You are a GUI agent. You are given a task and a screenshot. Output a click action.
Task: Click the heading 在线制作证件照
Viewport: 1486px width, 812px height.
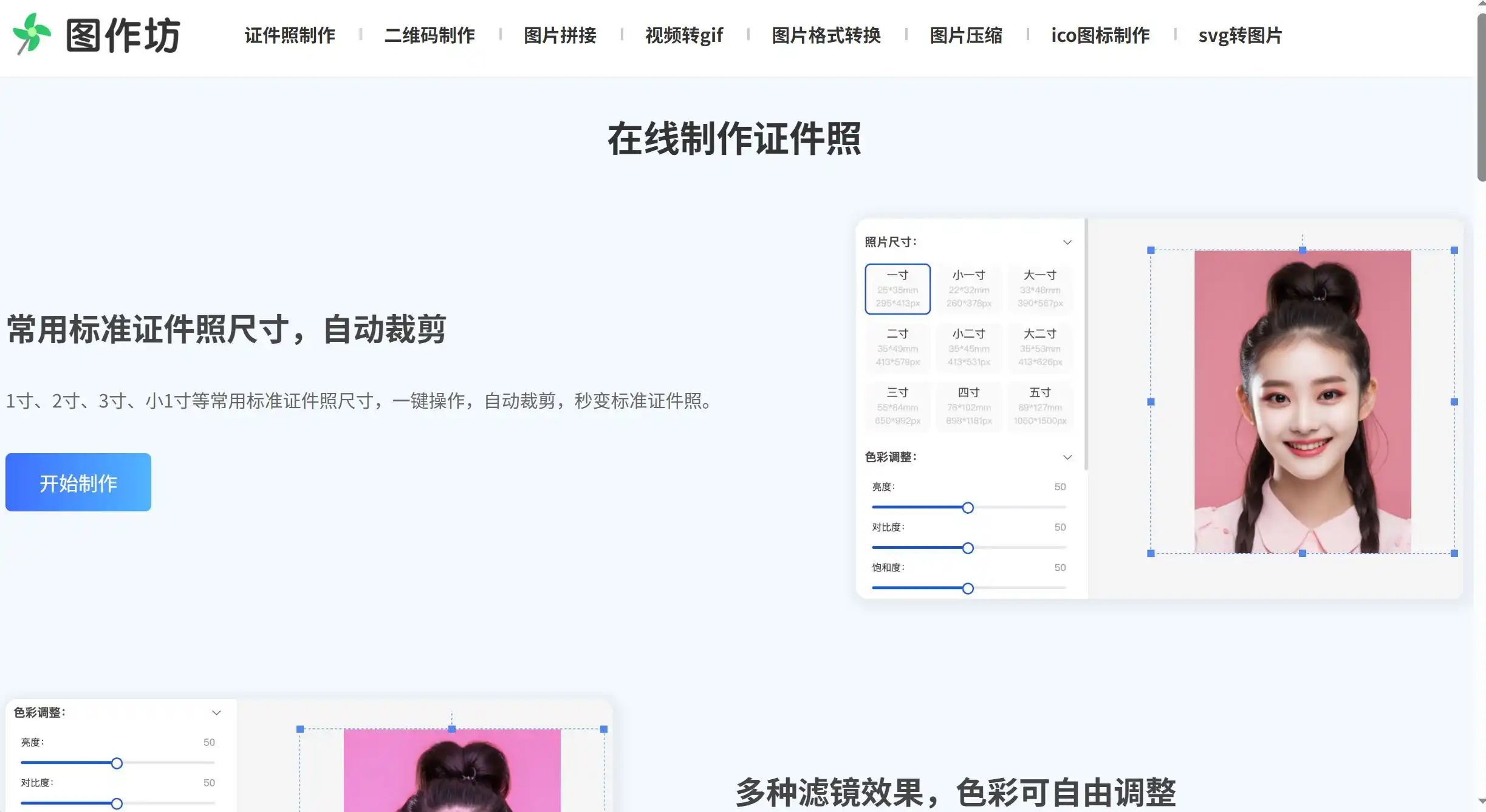[x=734, y=139]
